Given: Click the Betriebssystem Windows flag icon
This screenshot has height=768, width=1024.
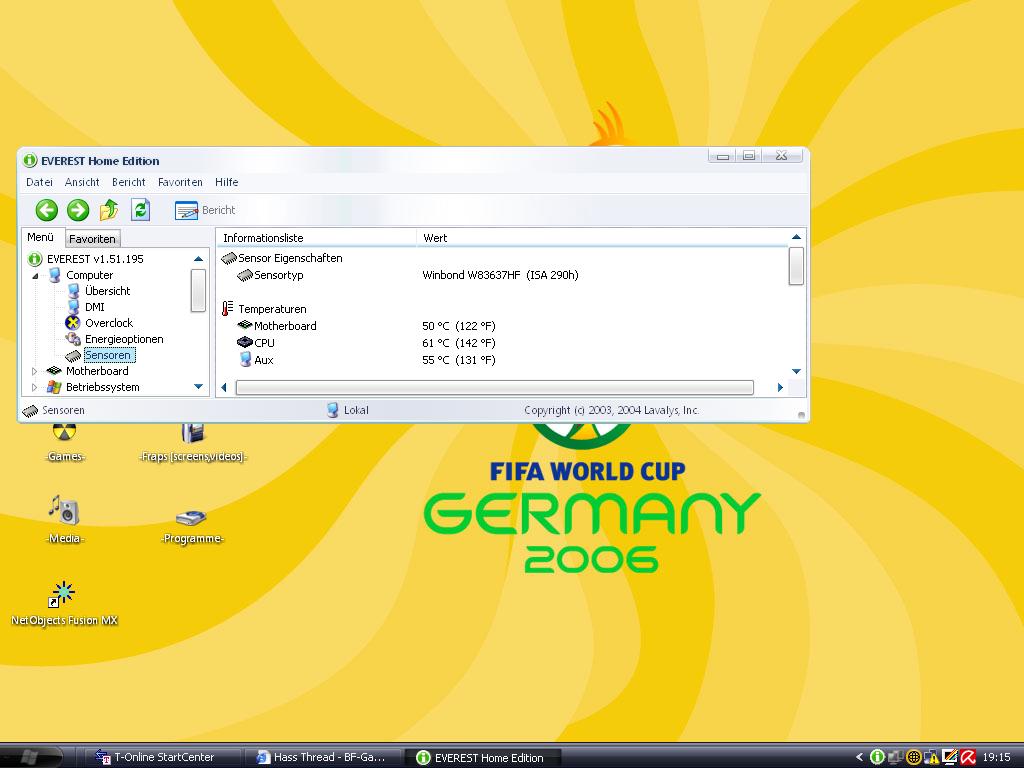Looking at the screenshot, I should (54, 387).
